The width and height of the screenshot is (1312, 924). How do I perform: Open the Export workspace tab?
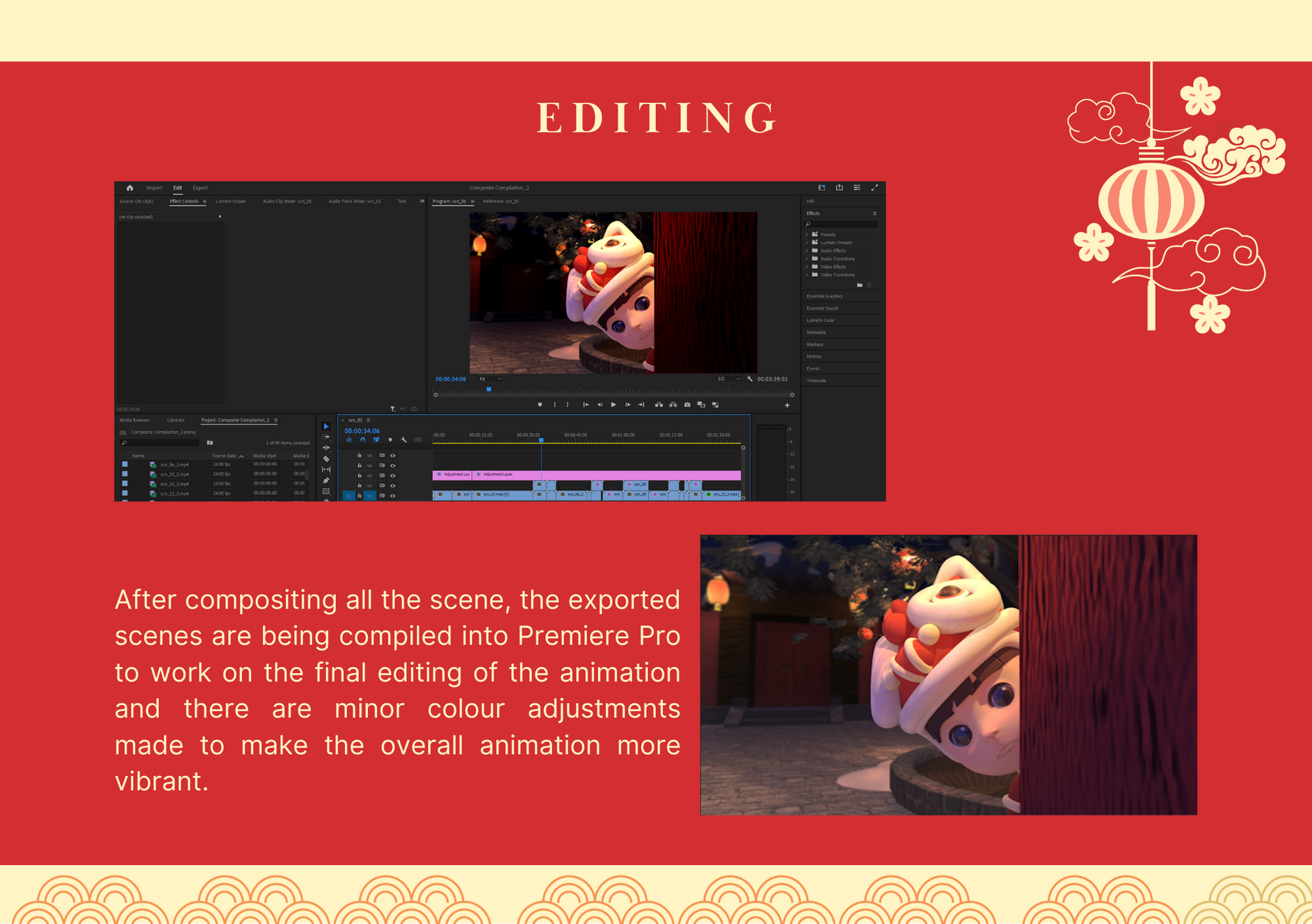coord(200,188)
